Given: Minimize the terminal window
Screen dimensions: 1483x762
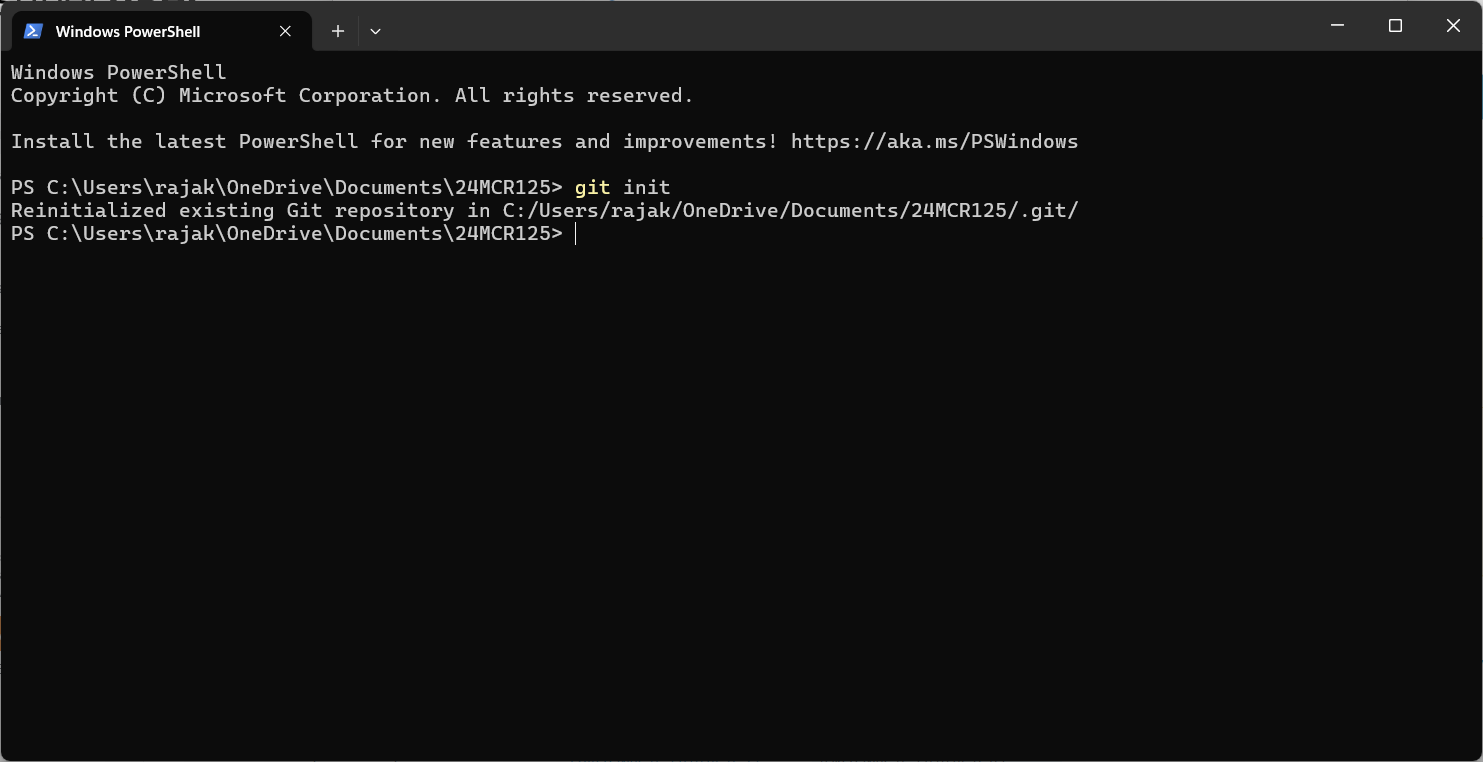Looking at the screenshot, I should click(x=1338, y=26).
